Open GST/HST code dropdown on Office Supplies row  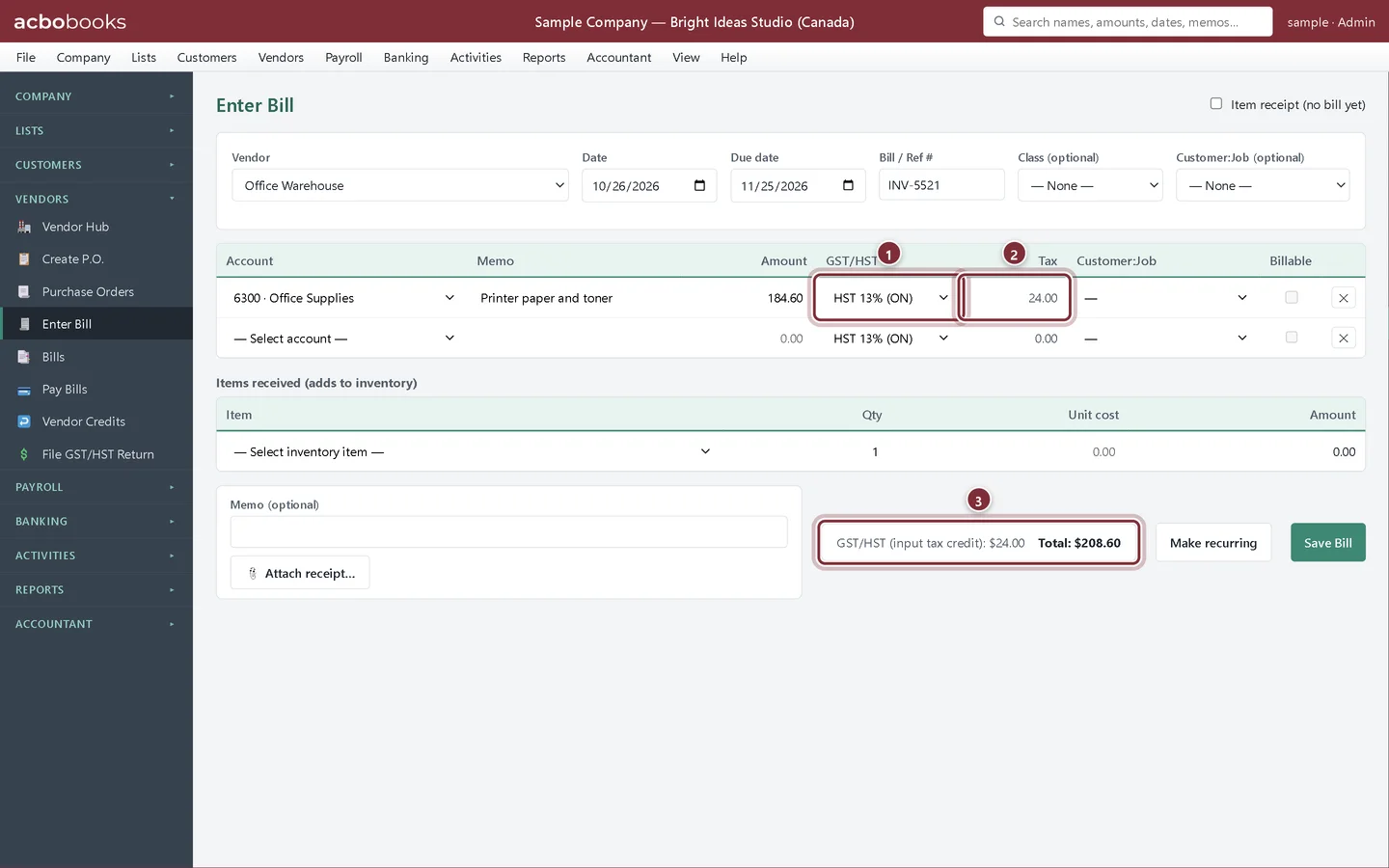click(888, 298)
